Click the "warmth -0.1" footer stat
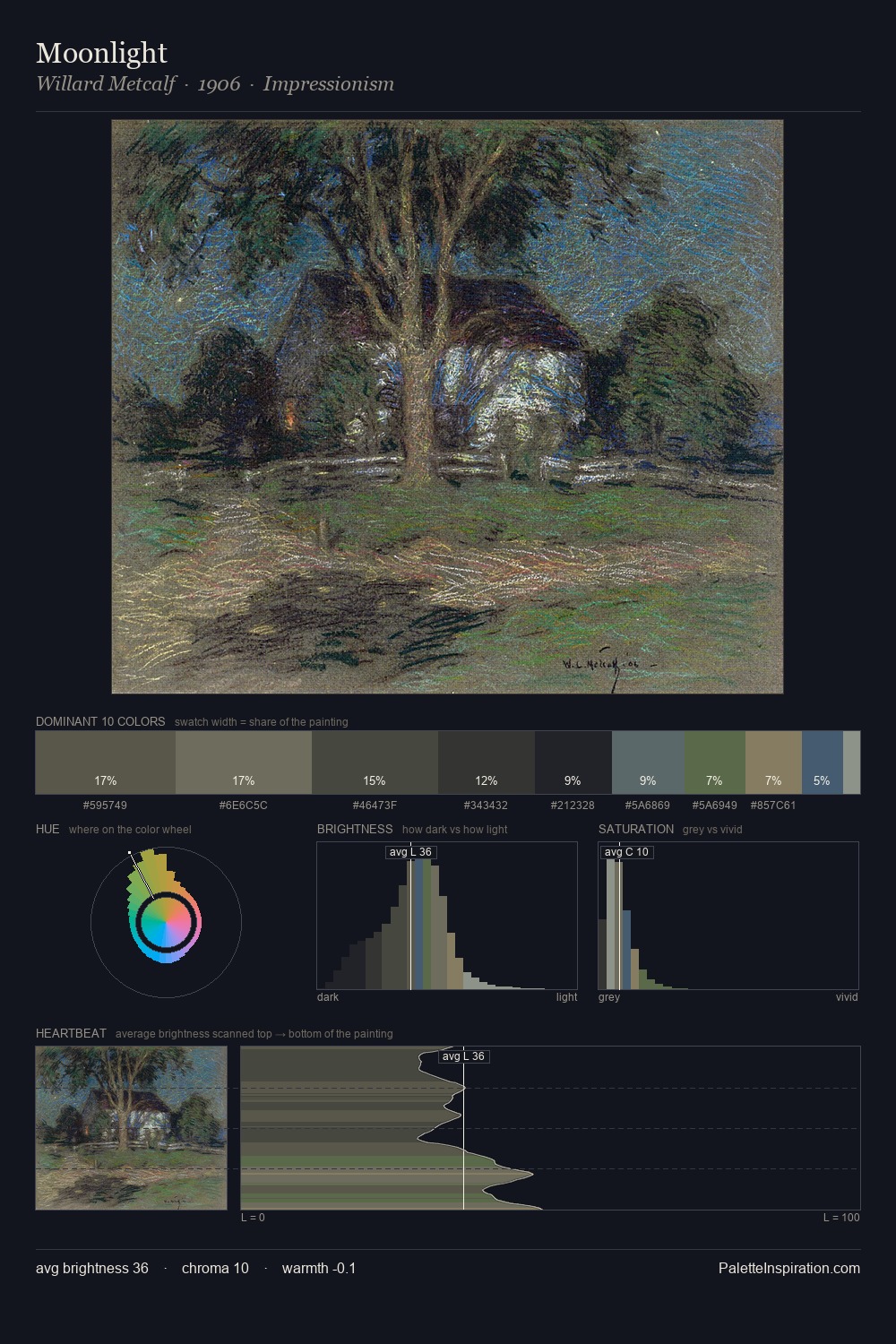The image size is (896, 1344). click(x=319, y=1268)
